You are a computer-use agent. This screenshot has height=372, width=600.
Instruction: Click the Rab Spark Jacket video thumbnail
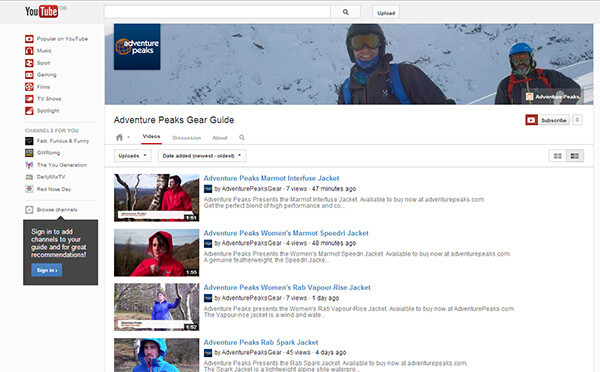pos(157,355)
